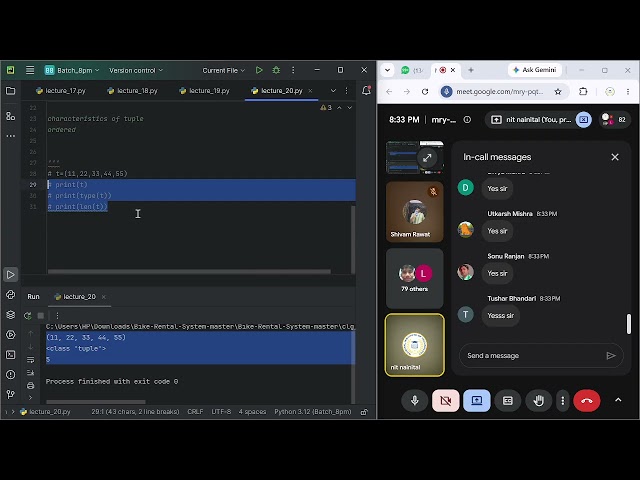Viewport: 640px width, 480px height.
Task: Print the Run console output
Action: (31, 385)
